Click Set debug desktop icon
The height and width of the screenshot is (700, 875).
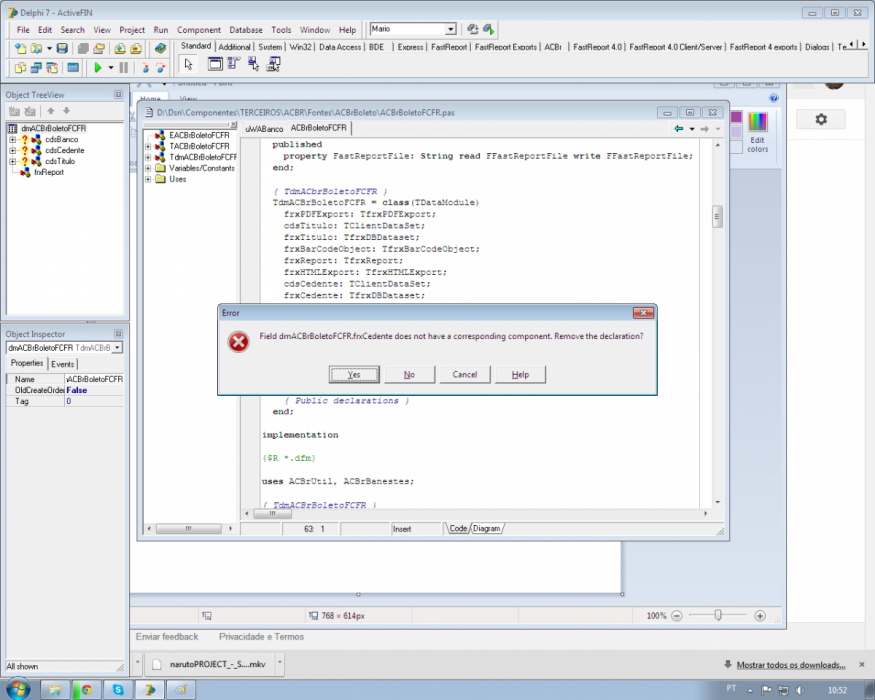pos(489,29)
